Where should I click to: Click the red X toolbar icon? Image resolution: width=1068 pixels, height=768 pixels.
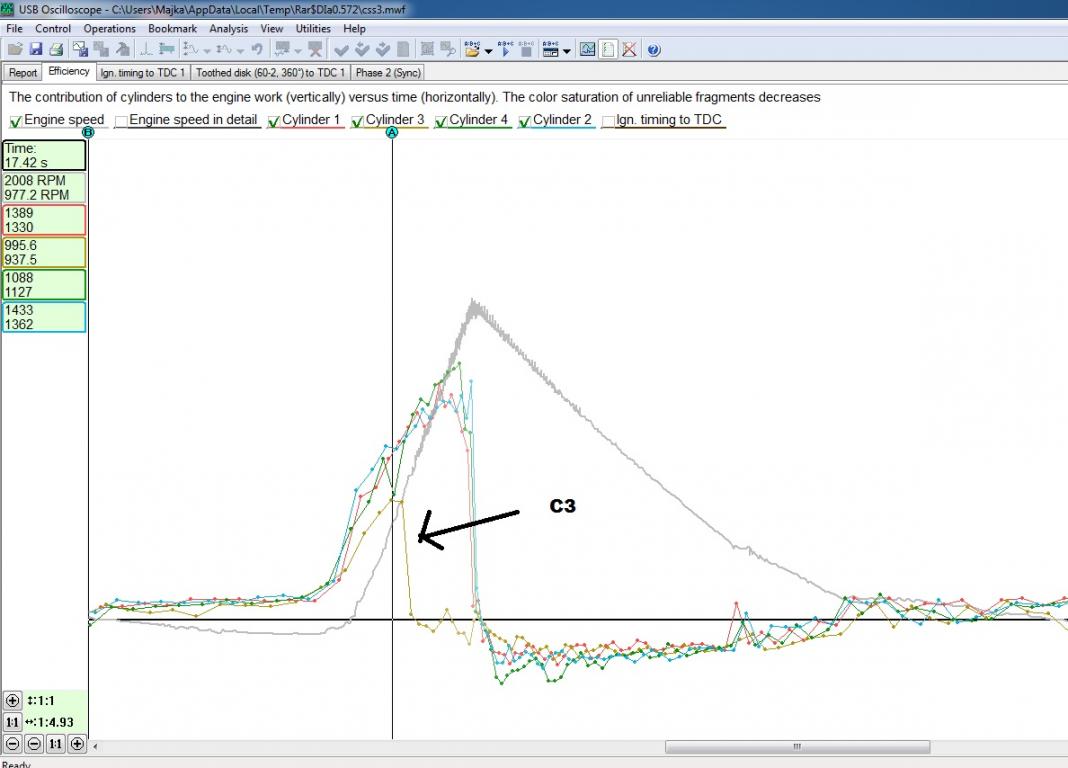[x=630, y=49]
